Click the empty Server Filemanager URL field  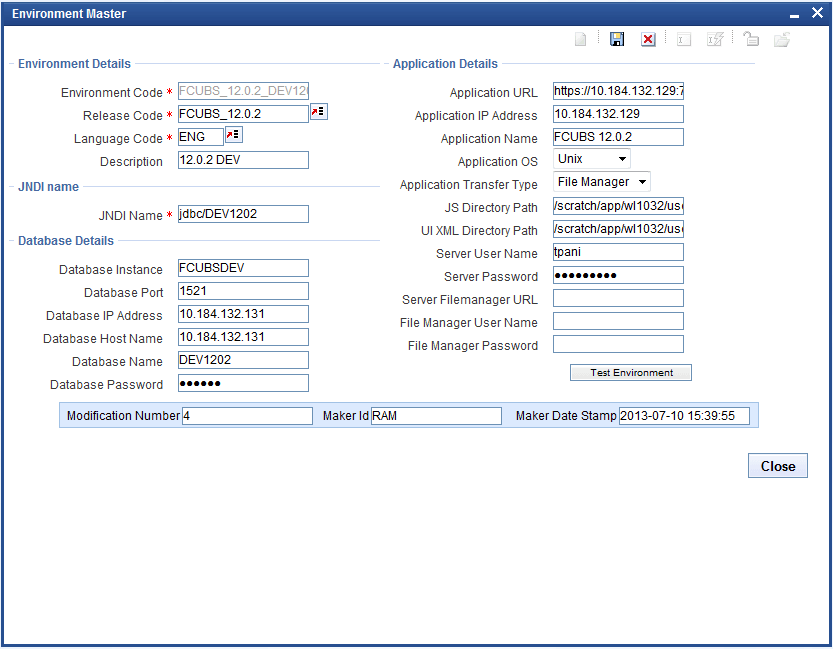[x=618, y=298]
